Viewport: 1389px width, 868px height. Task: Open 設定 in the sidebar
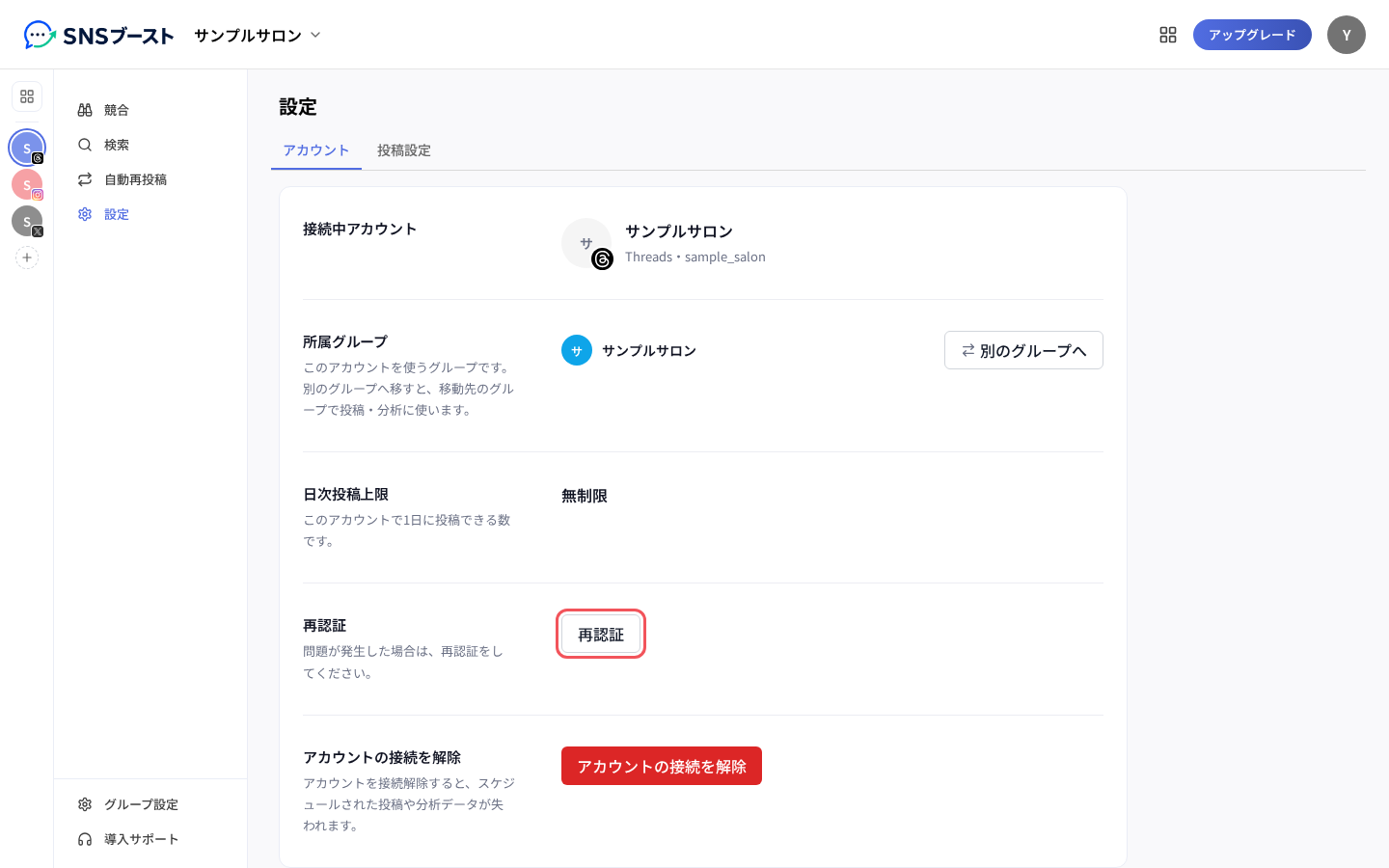click(x=150, y=214)
